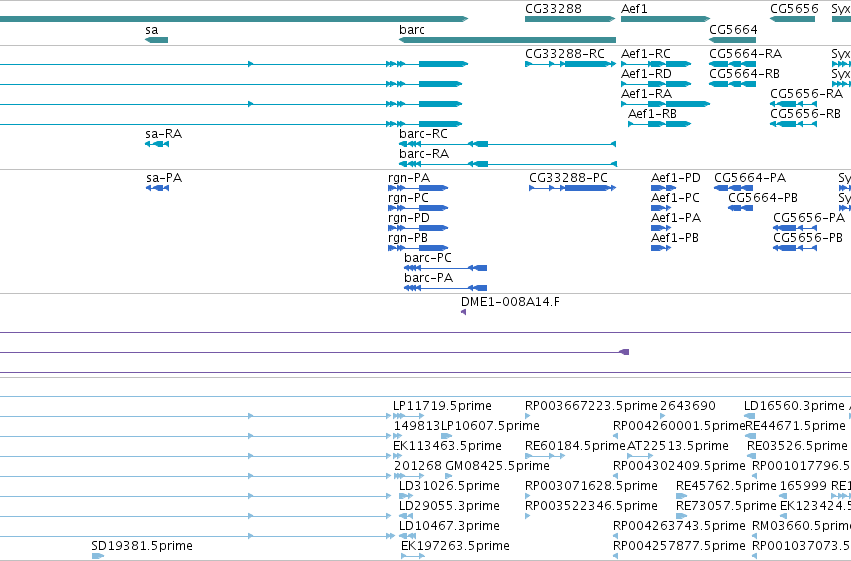Screen dimensions: 851x561
Task: Select the LD16560.3prime EST label
Action: click(794, 406)
